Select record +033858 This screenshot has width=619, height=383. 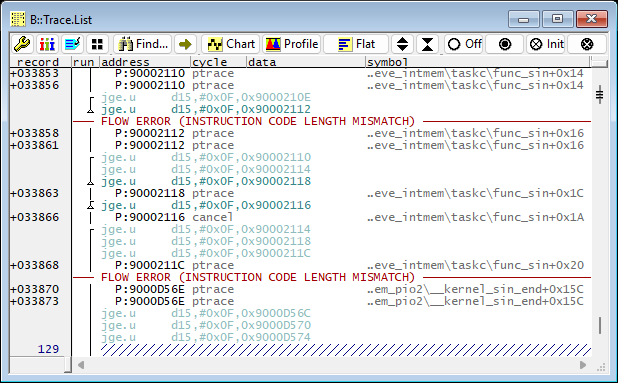point(35,133)
